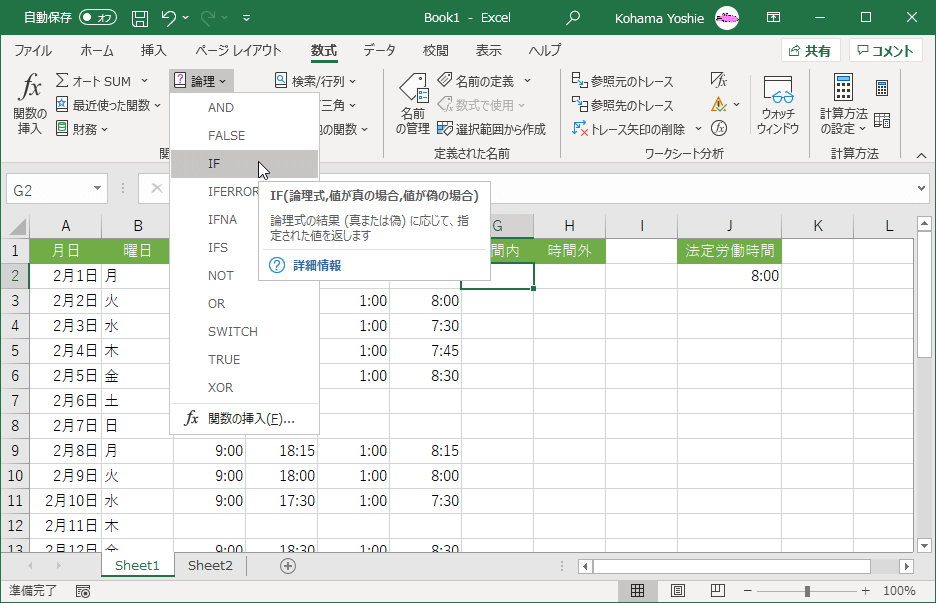Image resolution: width=936 pixels, height=603 pixels.
Task: Choose SWITCH in the function list
Action: tap(244, 331)
